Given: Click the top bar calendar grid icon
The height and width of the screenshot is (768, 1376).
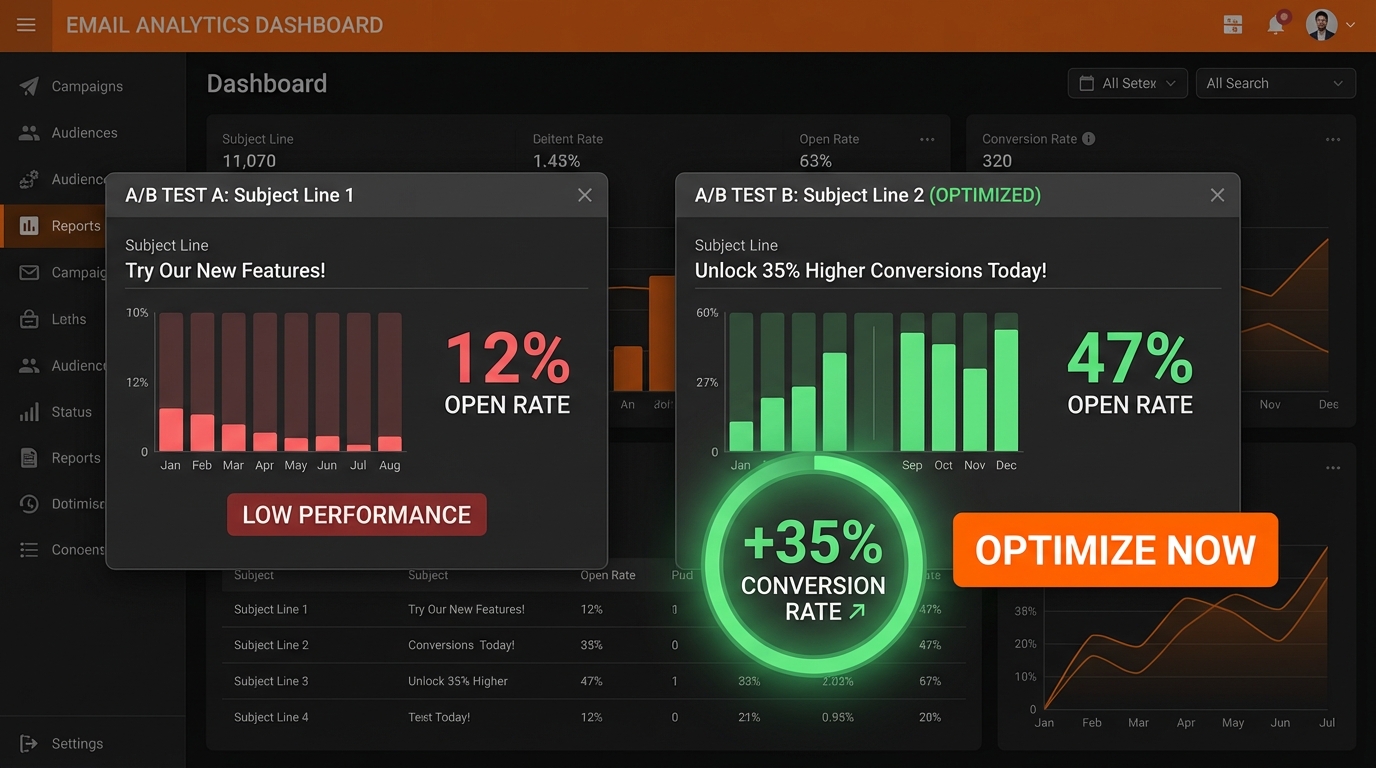Looking at the screenshot, I should 1233,25.
